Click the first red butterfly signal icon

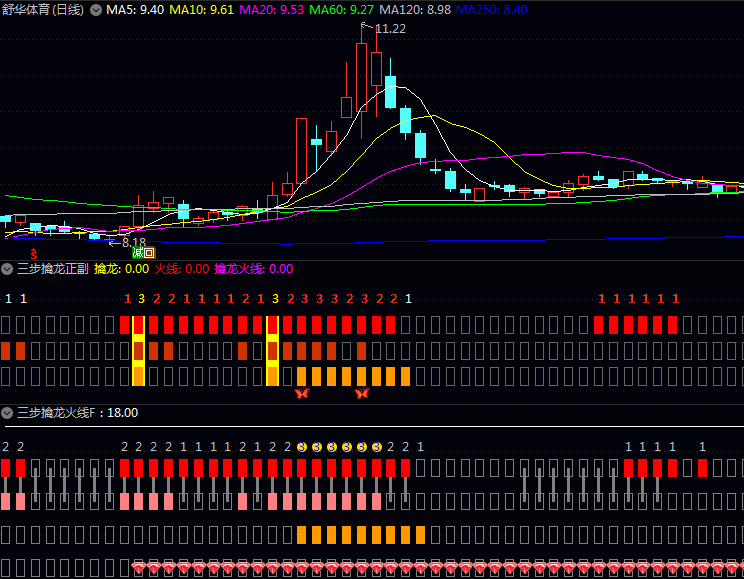[302, 394]
